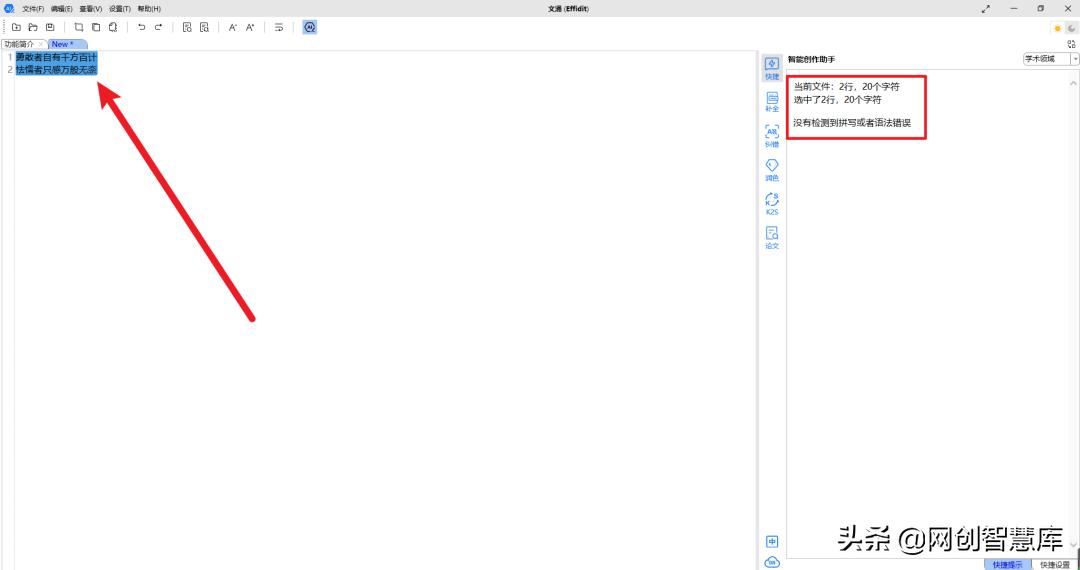1080x570 pixels.
Task: Click the find in document icon
Action: (x=187, y=28)
